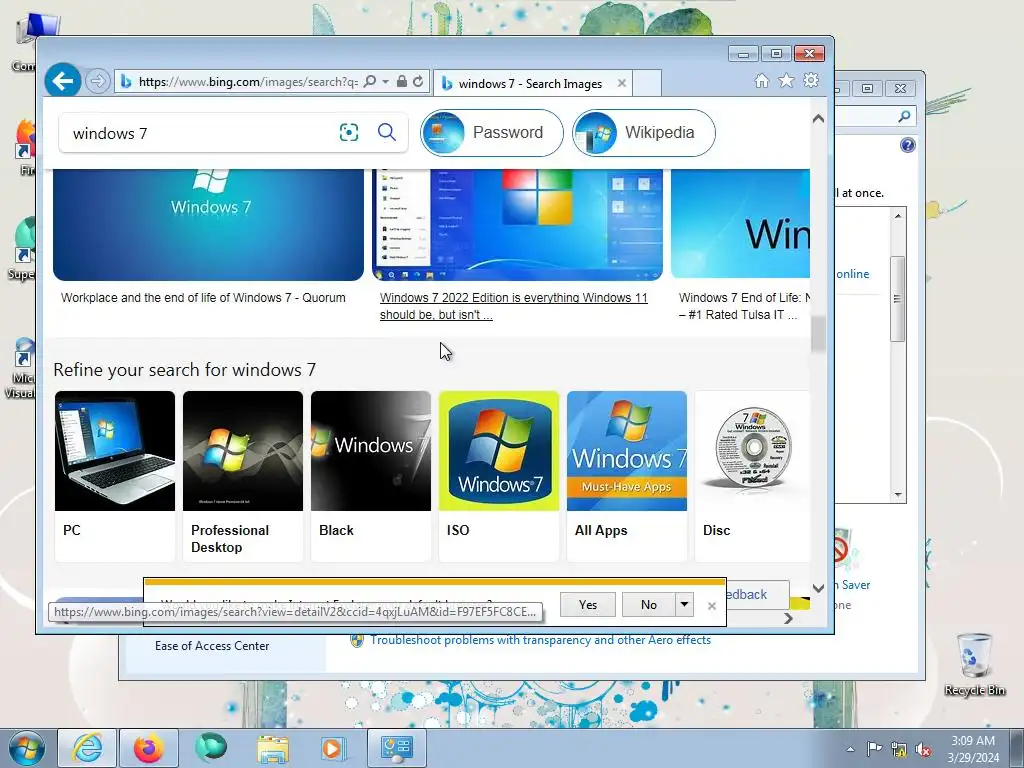Viewport: 1024px width, 768px height.
Task: Click the search icon in Personalization window
Action: (904, 116)
